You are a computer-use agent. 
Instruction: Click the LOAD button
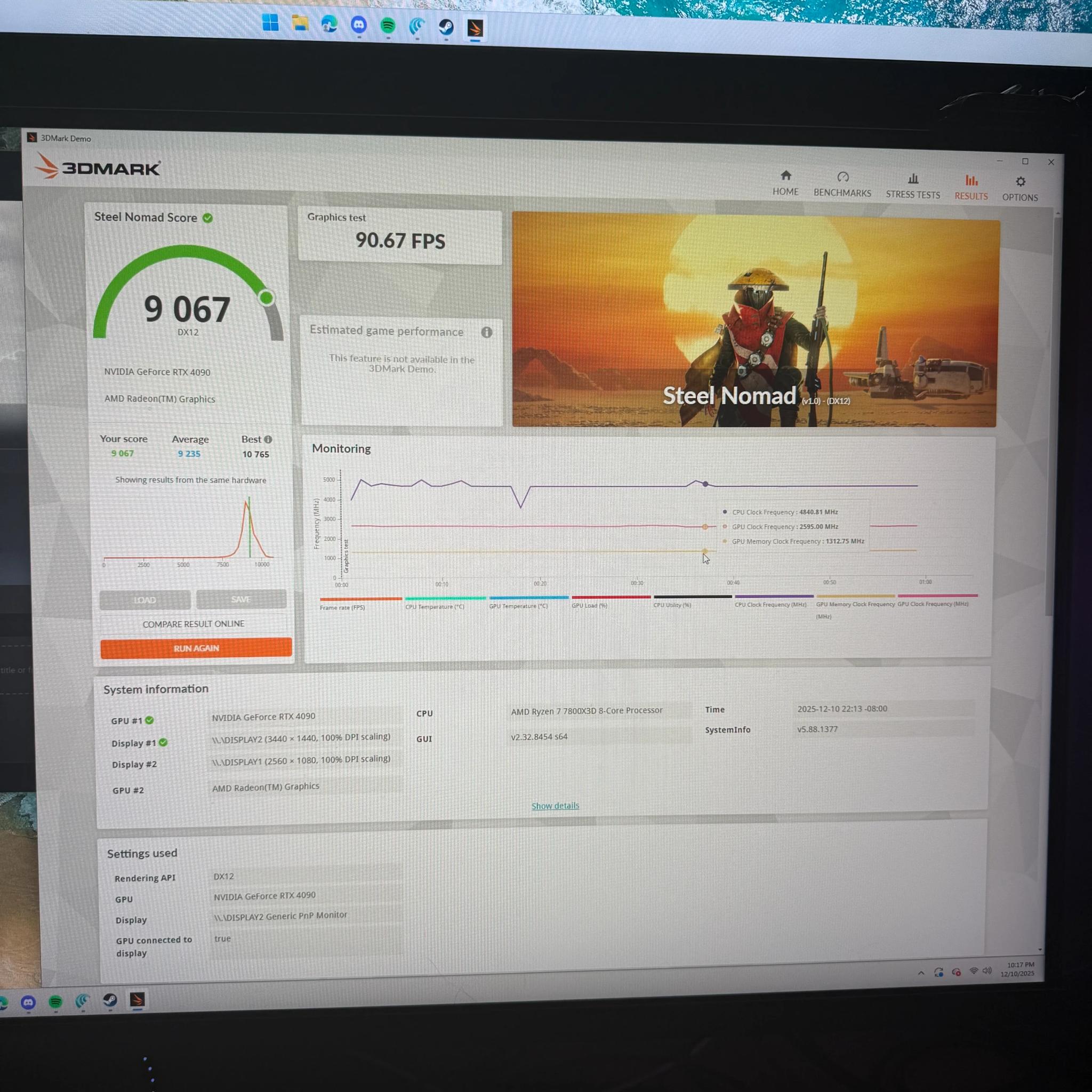tap(144, 600)
